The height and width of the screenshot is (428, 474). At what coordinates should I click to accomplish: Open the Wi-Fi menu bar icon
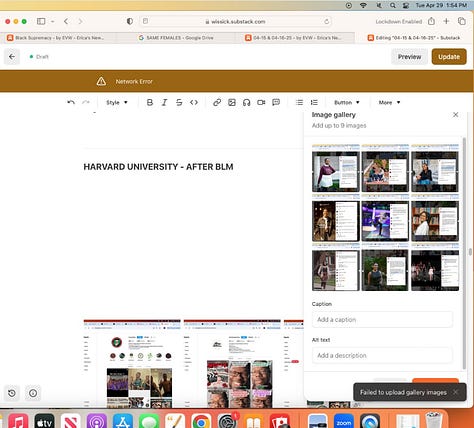click(x=363, y=5)
